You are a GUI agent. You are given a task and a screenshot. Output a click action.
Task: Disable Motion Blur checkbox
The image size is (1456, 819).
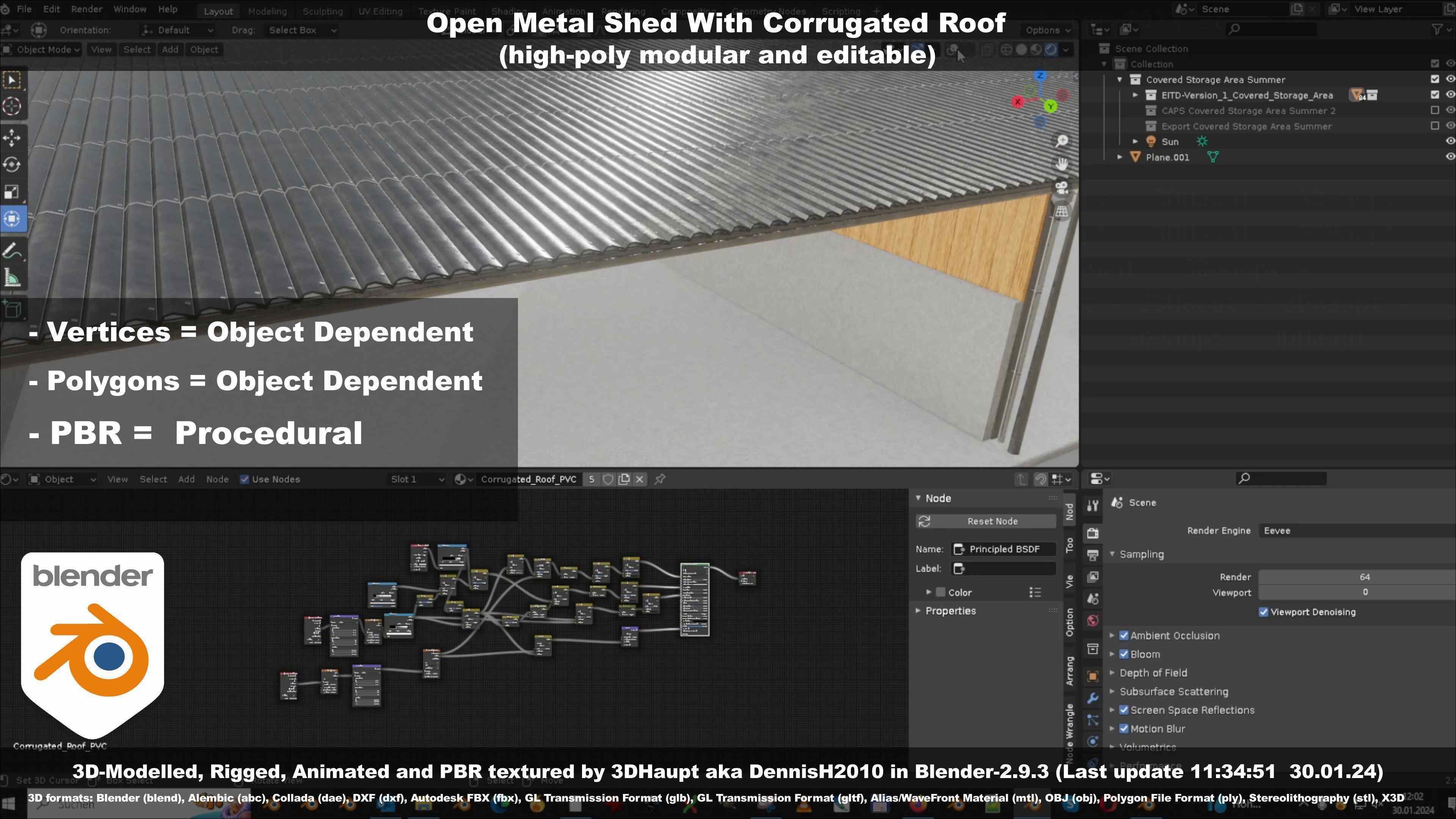point(1124,728)
